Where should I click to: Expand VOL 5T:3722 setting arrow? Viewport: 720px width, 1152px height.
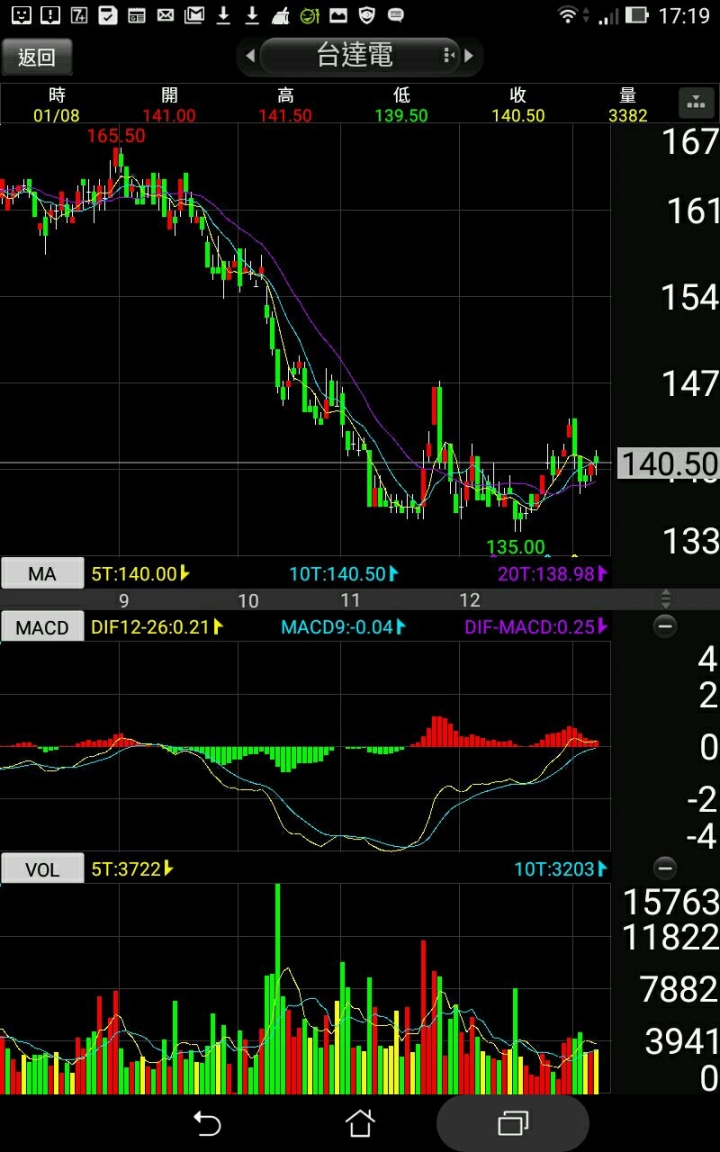[x=168, y=869]
